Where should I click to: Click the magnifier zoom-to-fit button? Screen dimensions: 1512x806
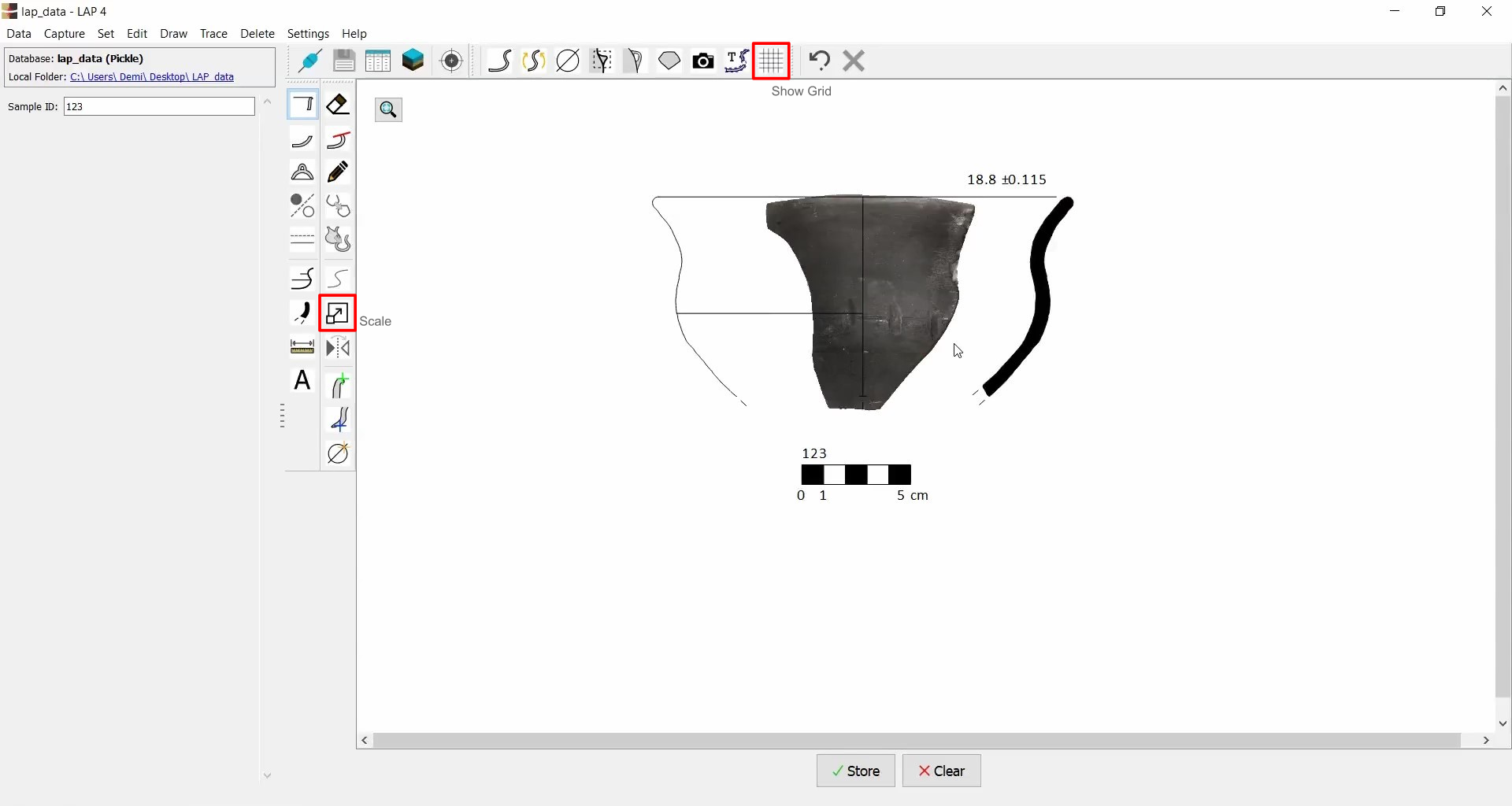(x=388, y=109)
